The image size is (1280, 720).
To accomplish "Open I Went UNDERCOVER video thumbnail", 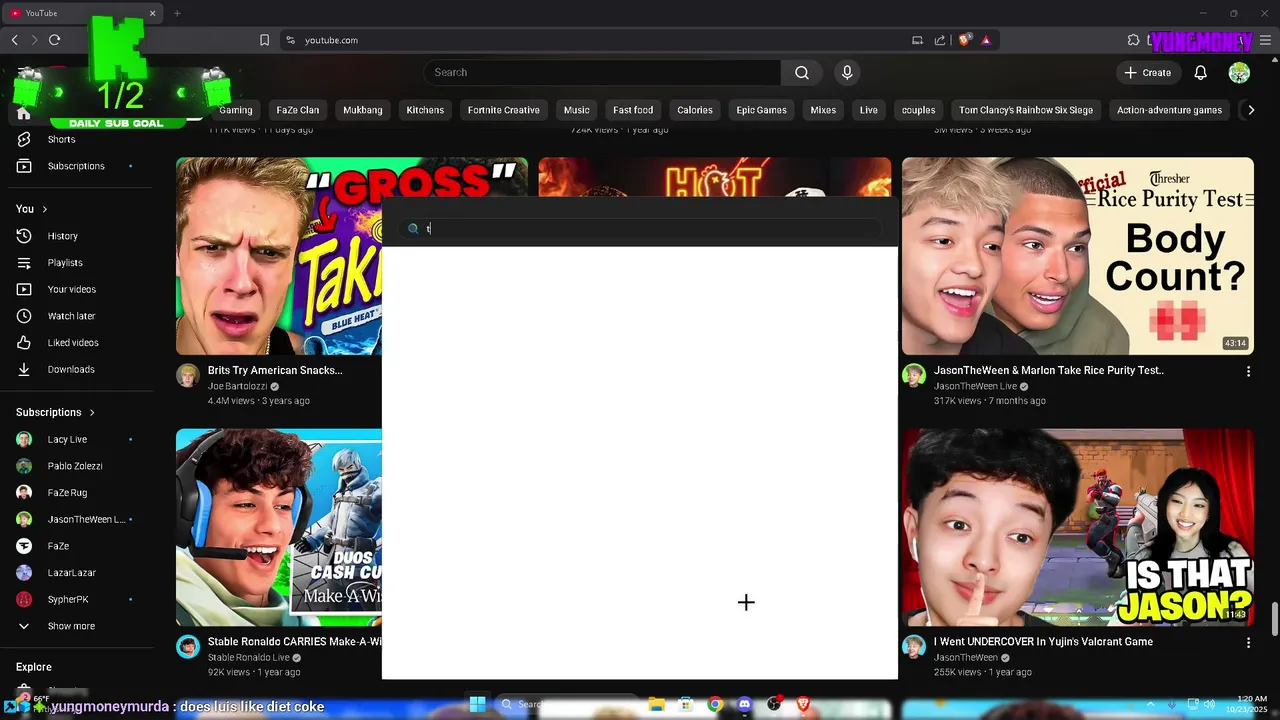I will (x=1078, y=528).
